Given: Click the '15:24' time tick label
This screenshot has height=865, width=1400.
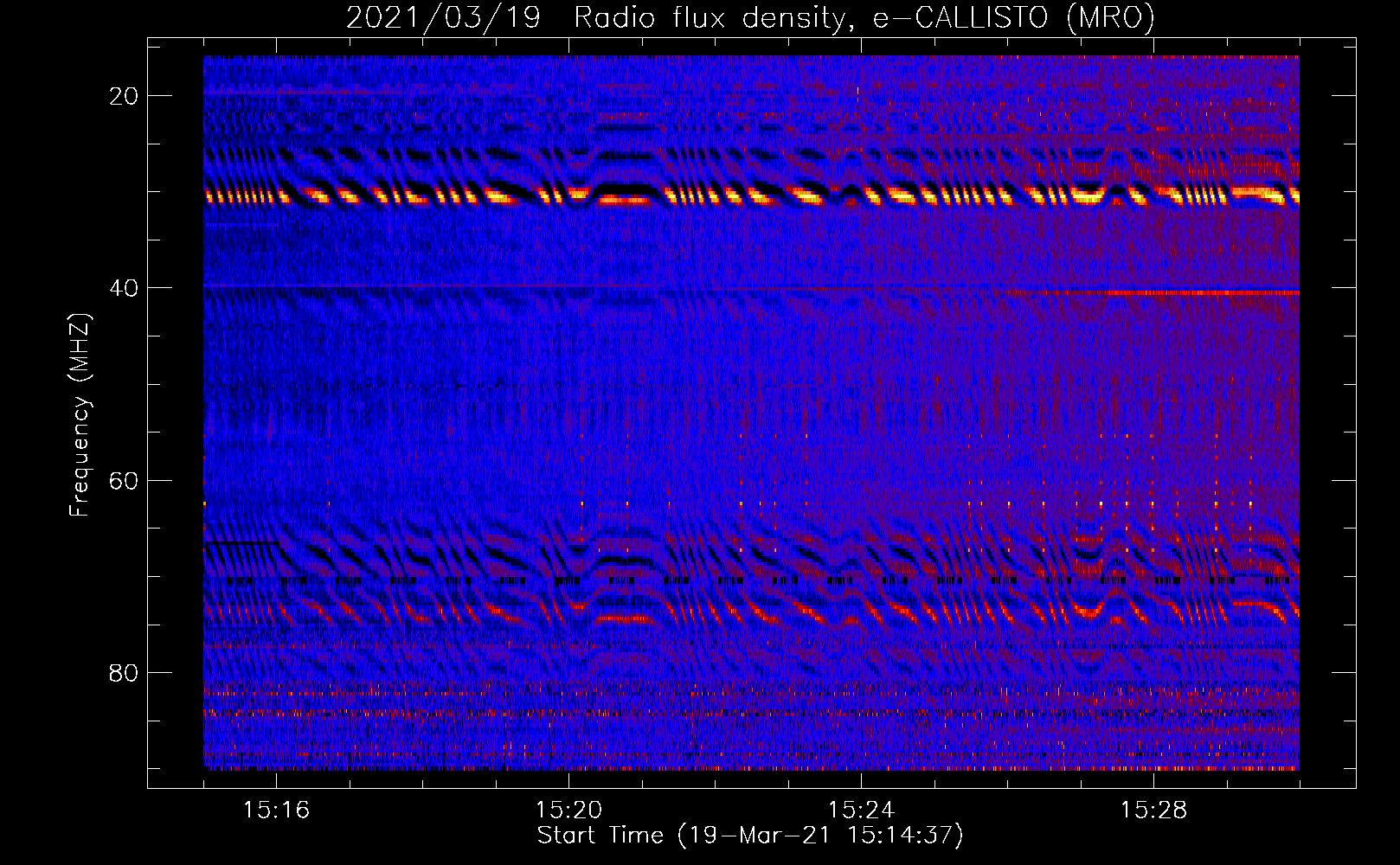Looking at the screenshot, I should (861, 810).
